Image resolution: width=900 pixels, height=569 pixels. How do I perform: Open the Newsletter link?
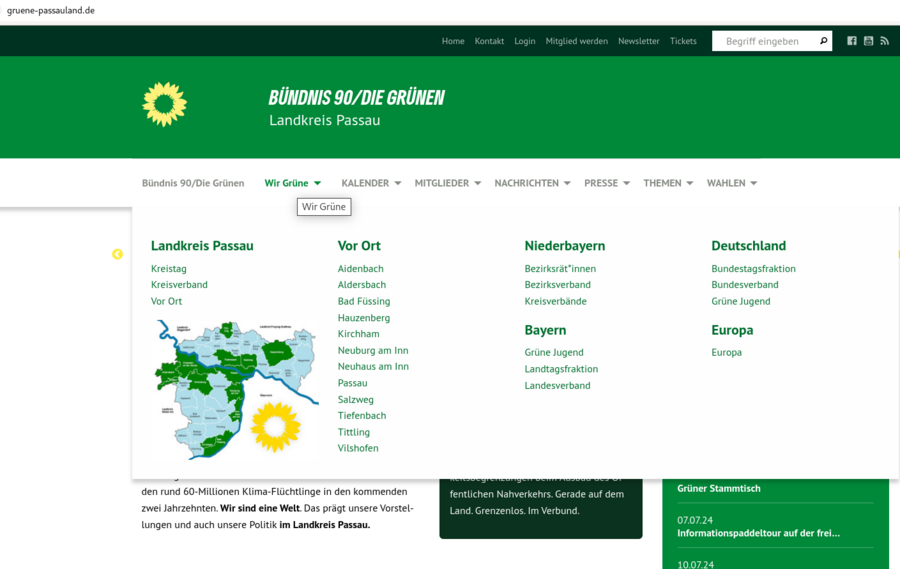click(x=639, y=41)
